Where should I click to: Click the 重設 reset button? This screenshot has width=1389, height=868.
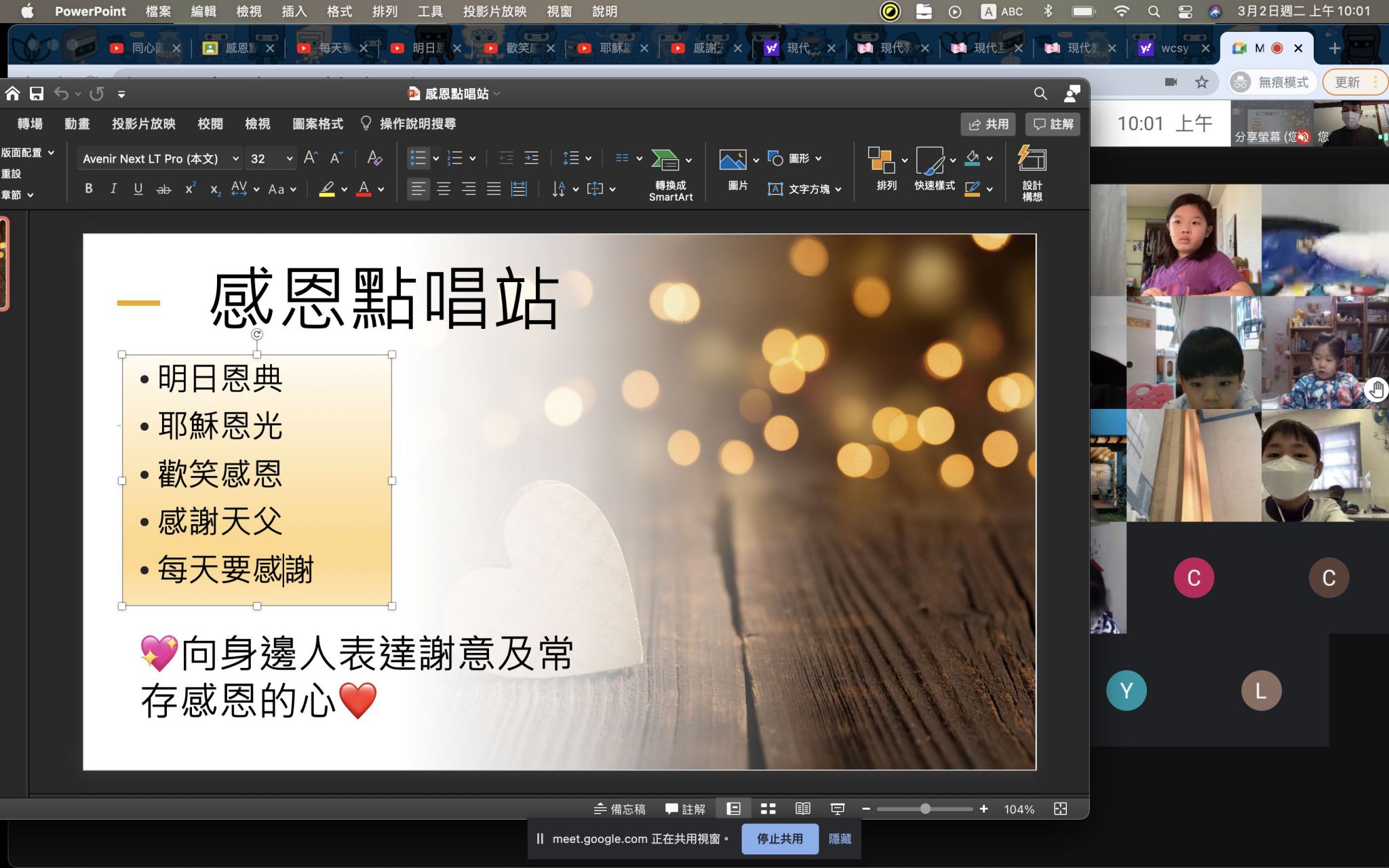(12, 174)
